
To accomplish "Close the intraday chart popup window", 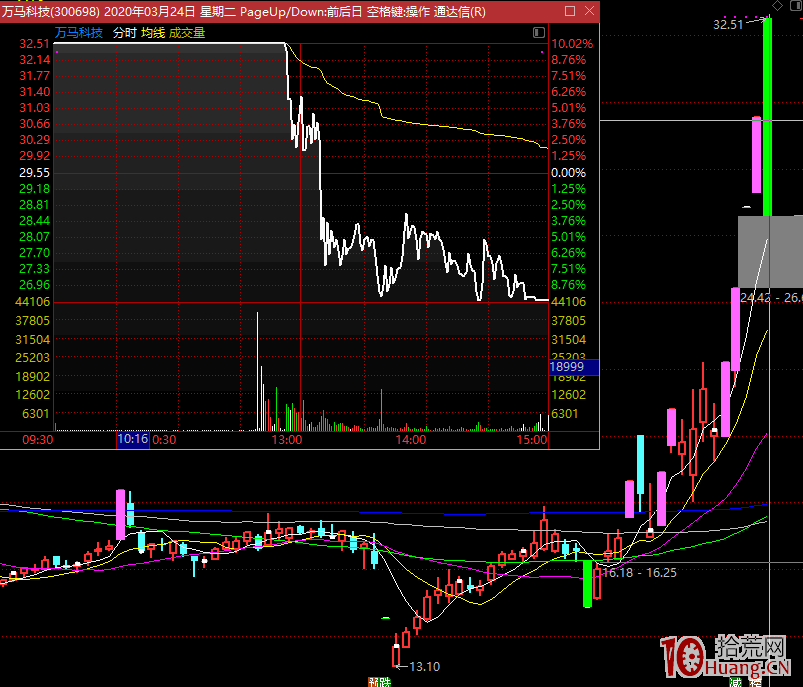I will (588, 11).
